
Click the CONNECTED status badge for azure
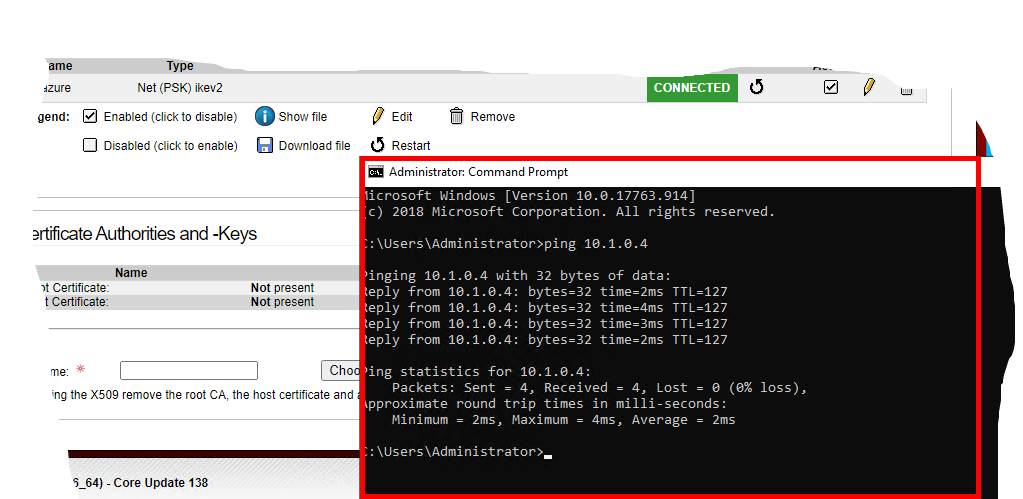pos(692,88)
